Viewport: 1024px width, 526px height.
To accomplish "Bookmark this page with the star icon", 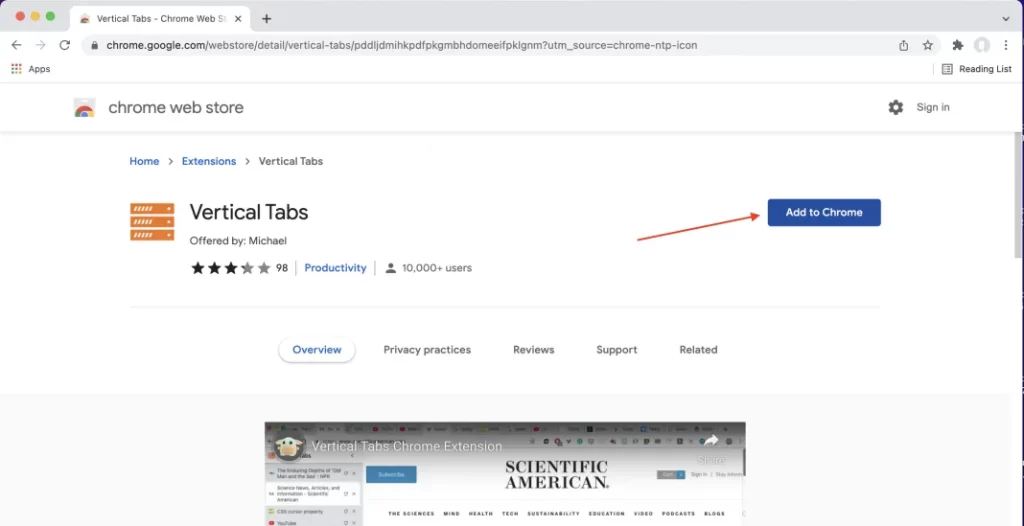I will click(927, 45).
